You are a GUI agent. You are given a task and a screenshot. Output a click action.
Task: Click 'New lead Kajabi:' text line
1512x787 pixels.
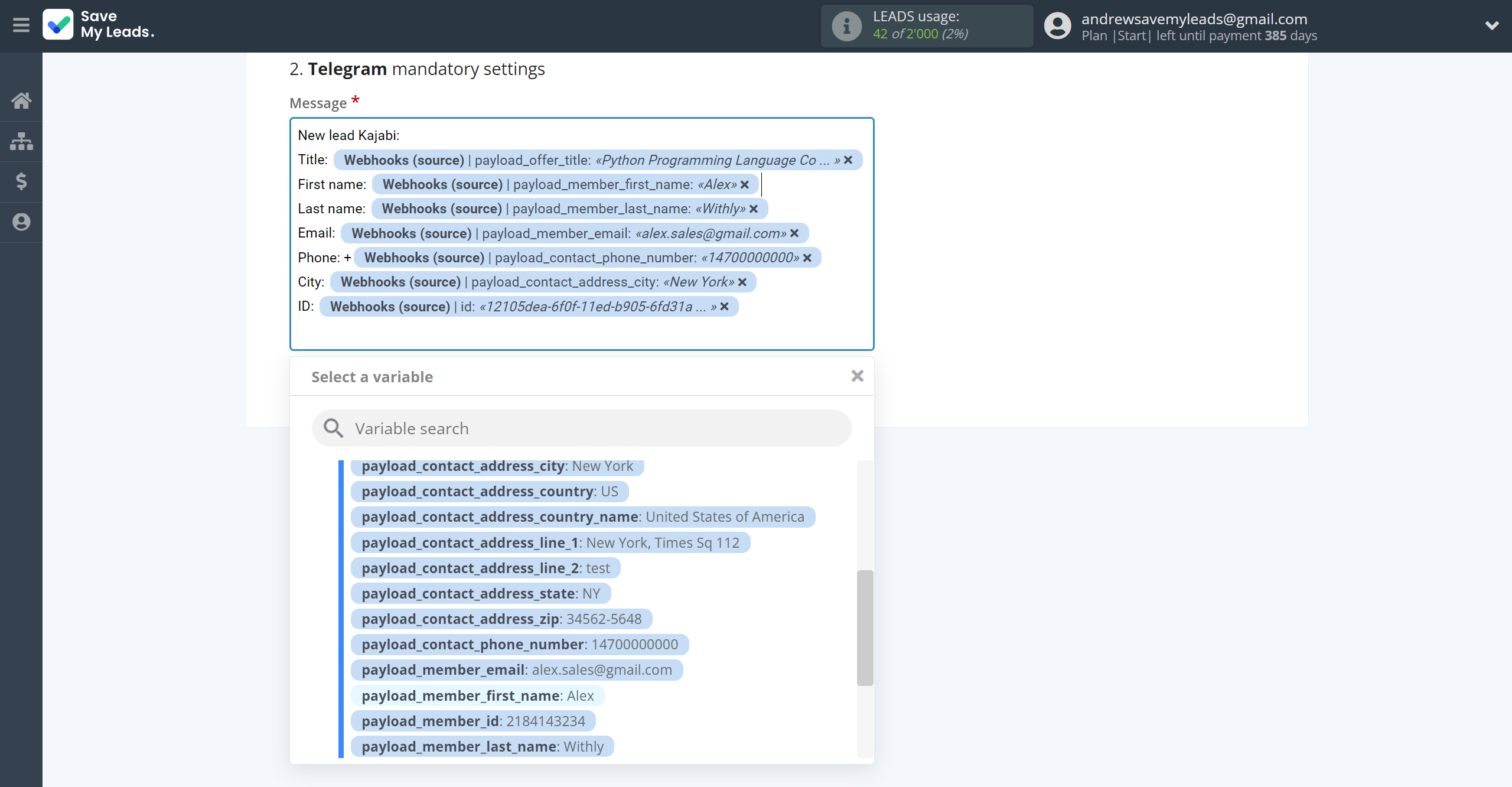coord(348,135)
